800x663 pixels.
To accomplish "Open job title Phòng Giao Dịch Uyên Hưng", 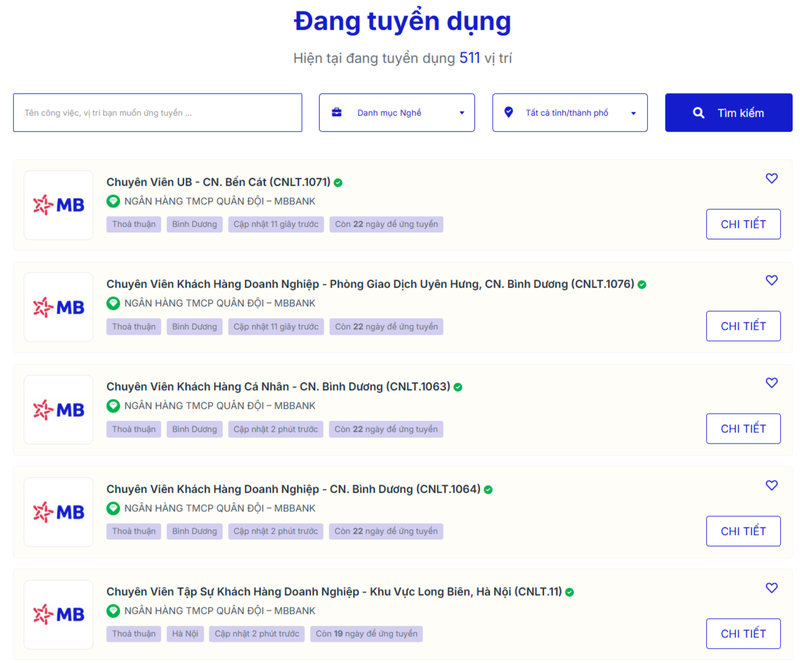I will [370, 284].
